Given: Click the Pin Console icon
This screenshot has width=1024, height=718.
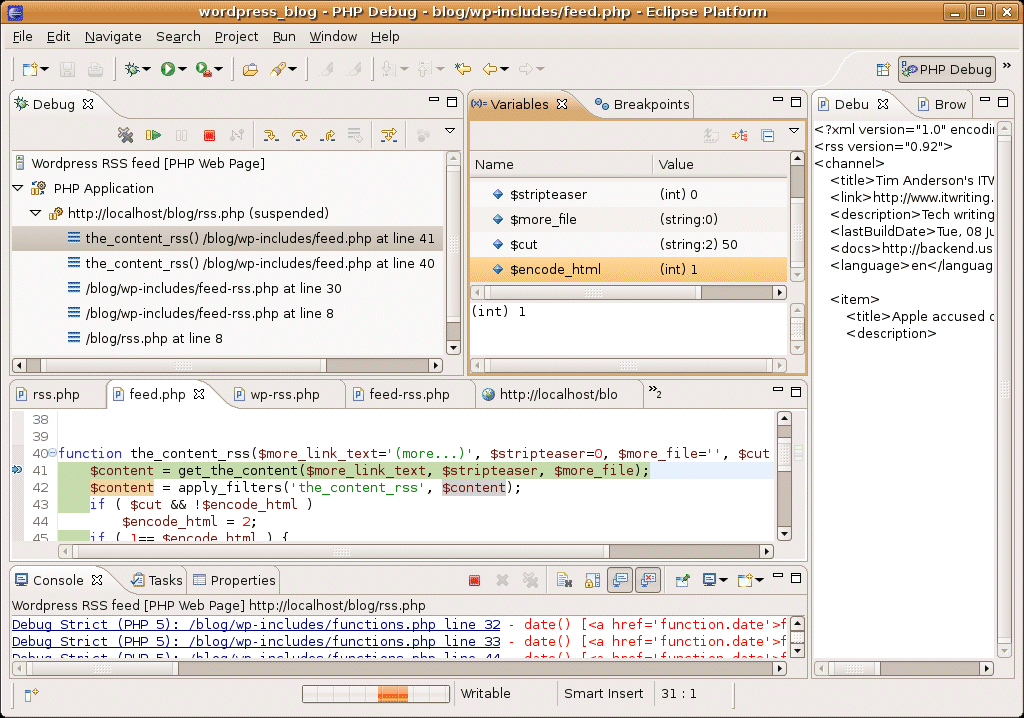Looking at the screenshot, I should [682, 580].
